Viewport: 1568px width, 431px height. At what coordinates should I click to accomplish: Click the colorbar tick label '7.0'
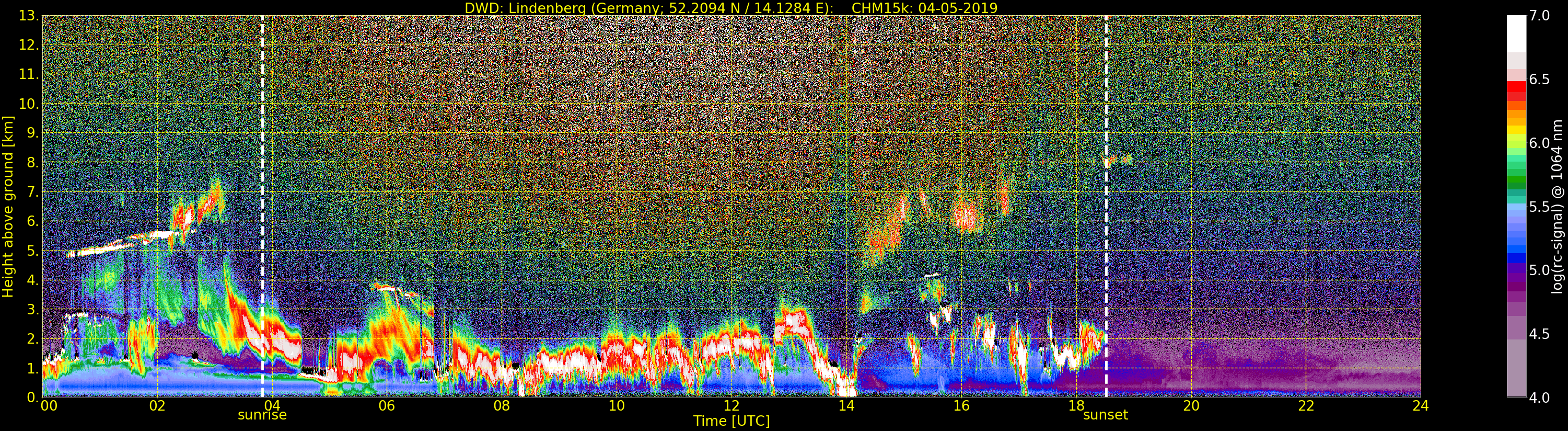[x=1539, y=16]
